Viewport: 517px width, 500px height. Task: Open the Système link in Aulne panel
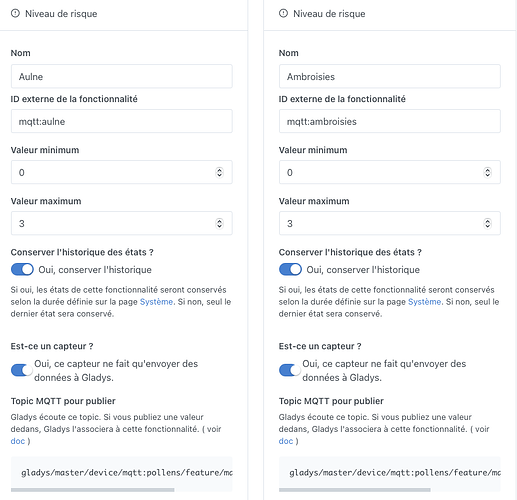click(x=156, y=302)
